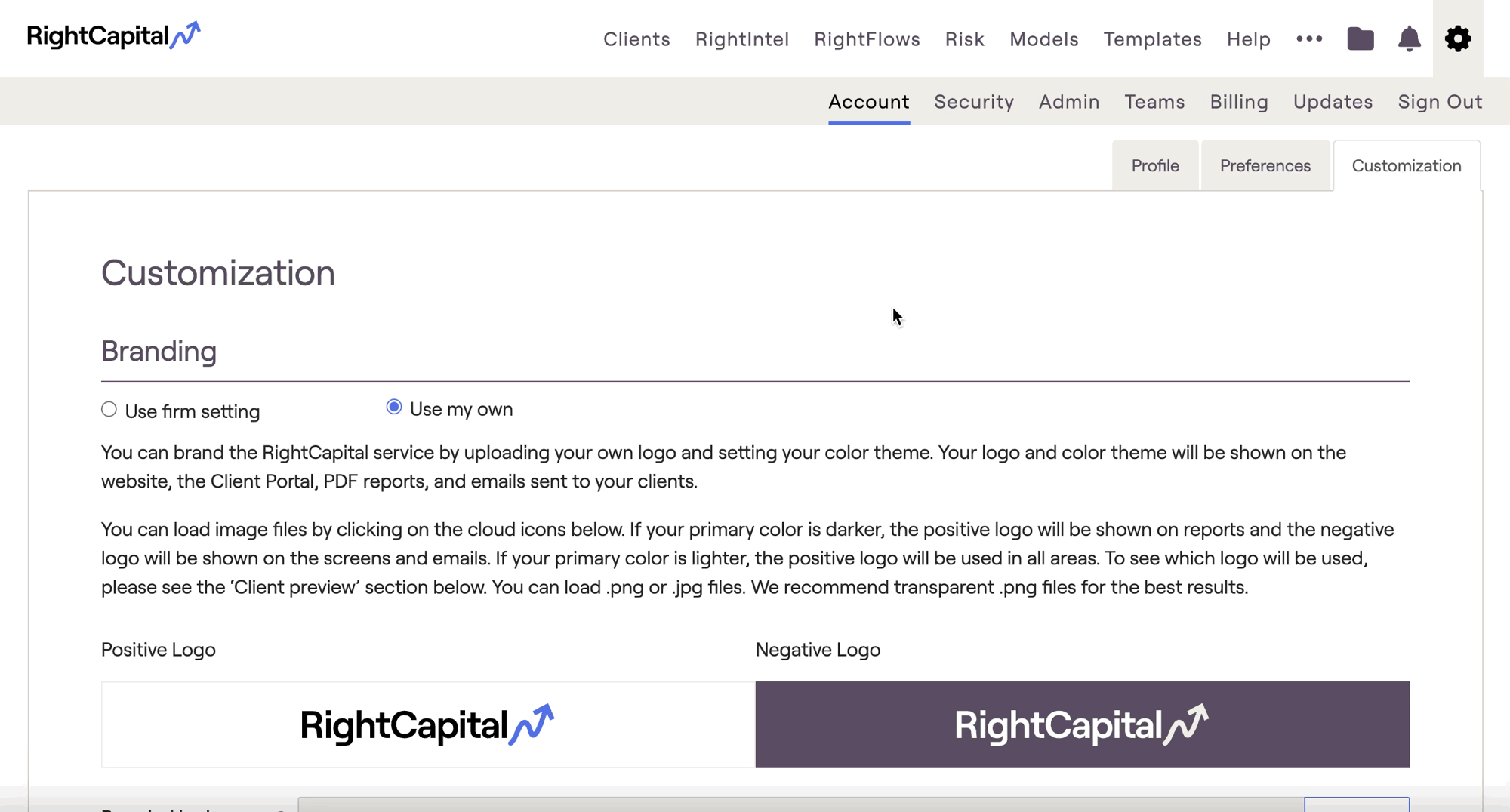Open the notifications bell
This screenshot has height=812, width=1510.
(1409, 38)
